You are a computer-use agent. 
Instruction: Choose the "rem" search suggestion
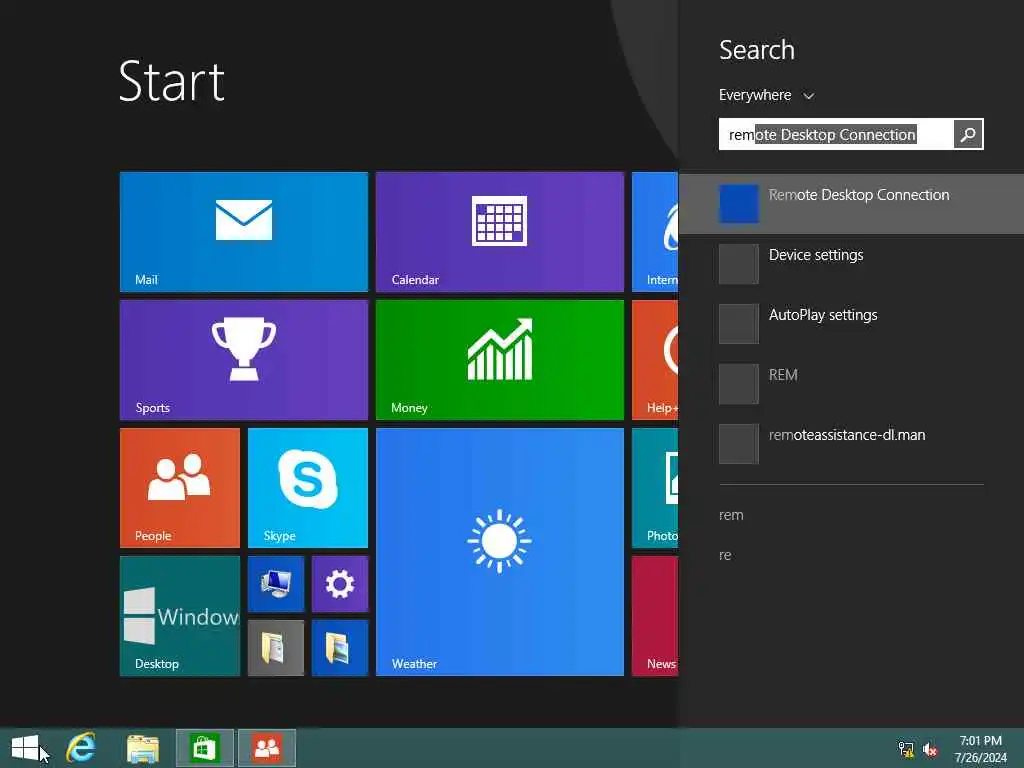tap(731, 515)
